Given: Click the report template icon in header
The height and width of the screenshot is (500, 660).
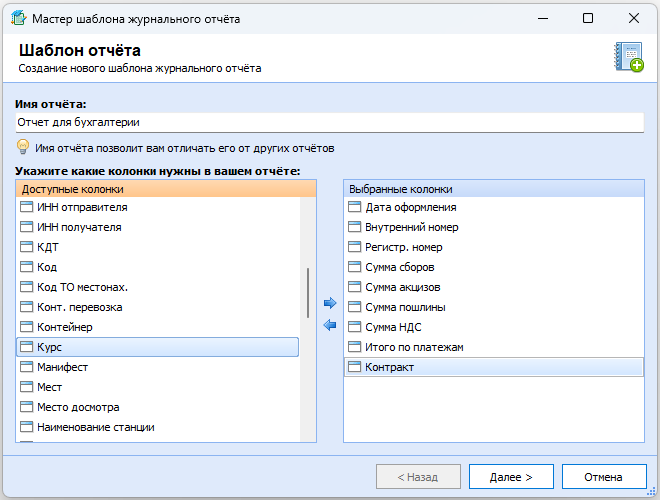Looking at the screenshot, I should [x=628, y=57].
